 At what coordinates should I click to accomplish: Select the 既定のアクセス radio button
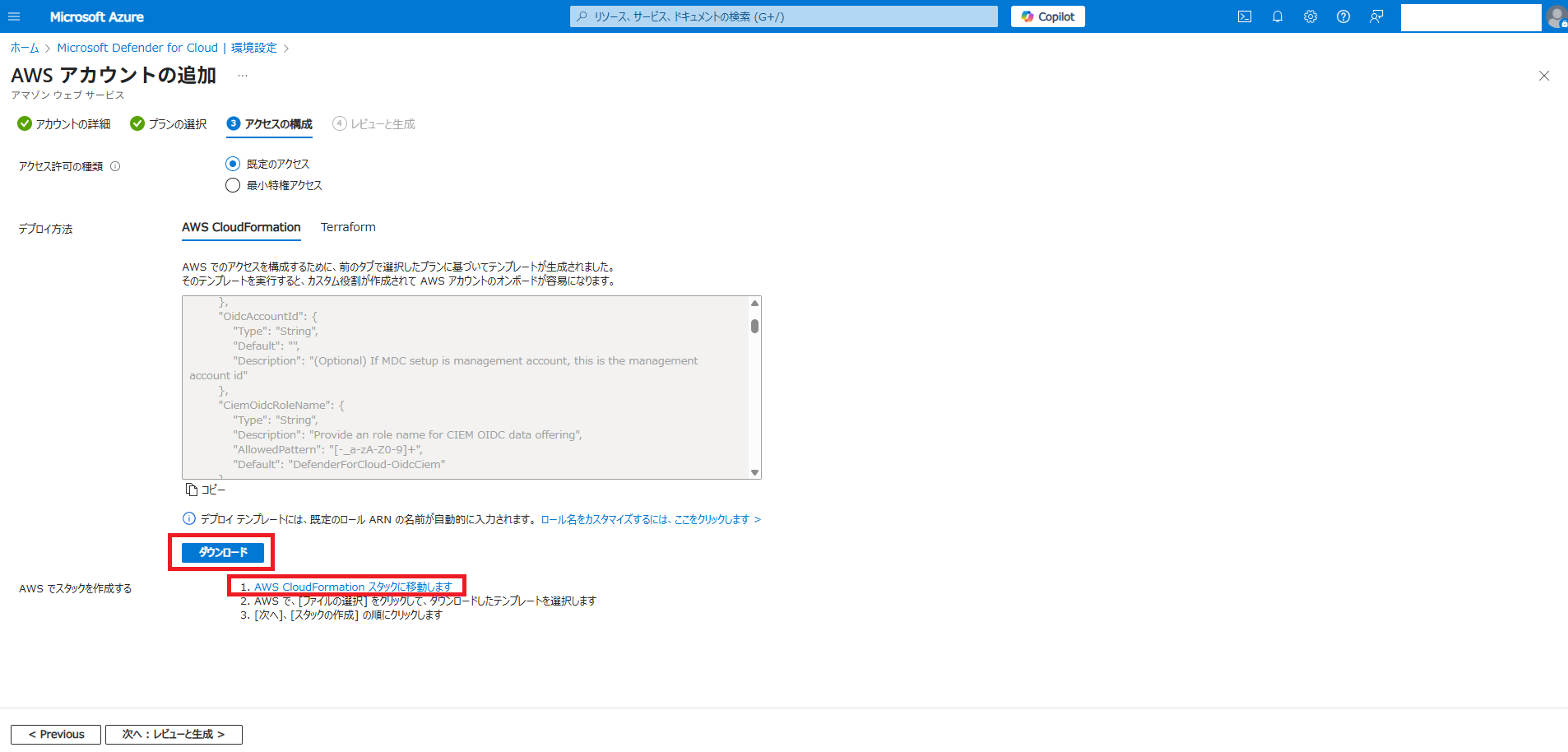(x=233, y=164)
